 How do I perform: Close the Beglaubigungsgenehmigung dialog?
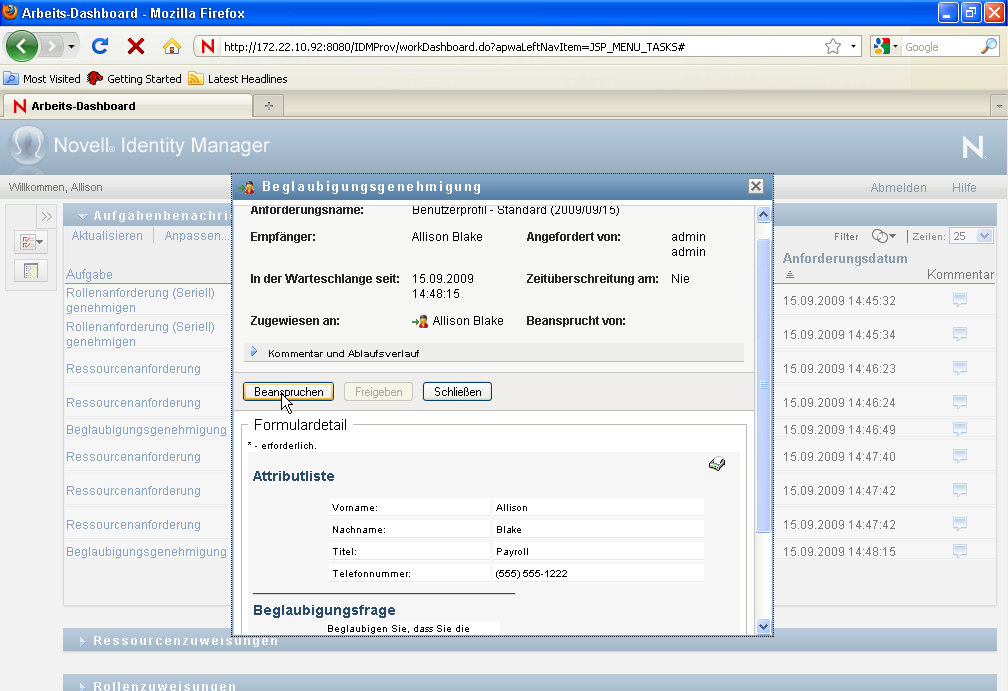point(756,186)
